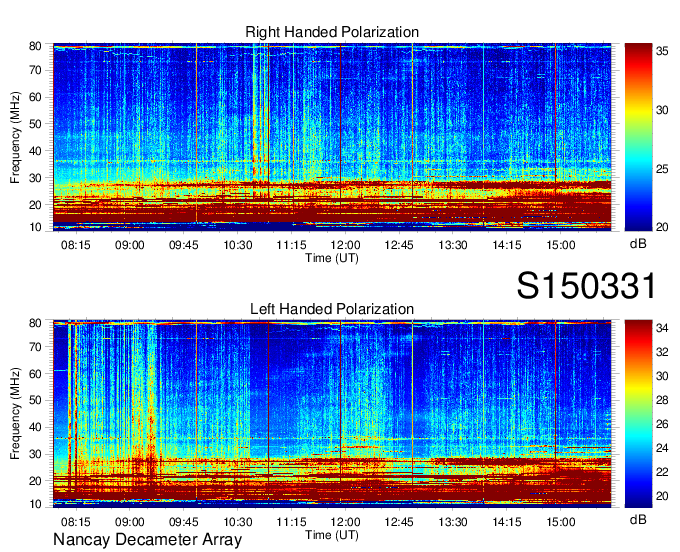The height and width of the screenshot is (552, 680).
Task: Click 40 MHz tick on Right Handed frequency axis
Action: point(35,151)
